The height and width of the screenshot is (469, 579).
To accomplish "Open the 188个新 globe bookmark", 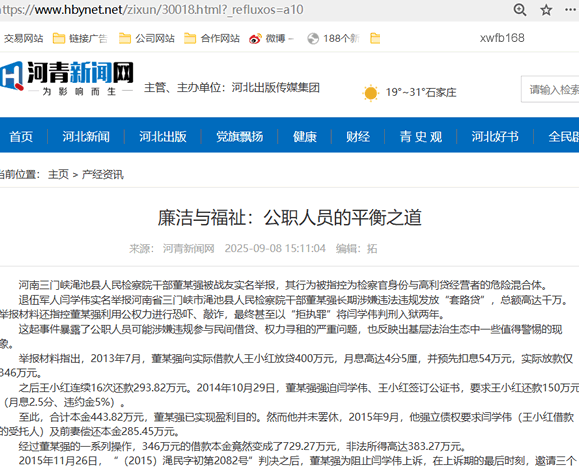I will 333,38.
